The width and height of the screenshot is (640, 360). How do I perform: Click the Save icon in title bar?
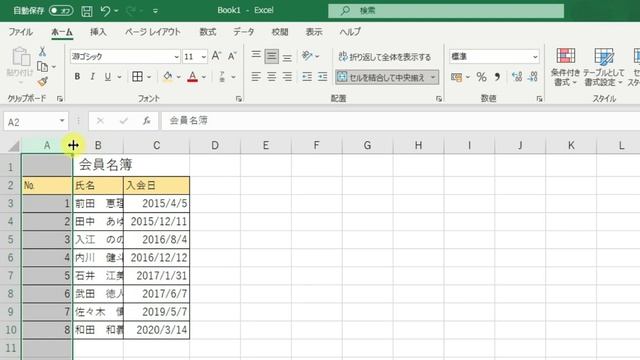coord(87,11)
